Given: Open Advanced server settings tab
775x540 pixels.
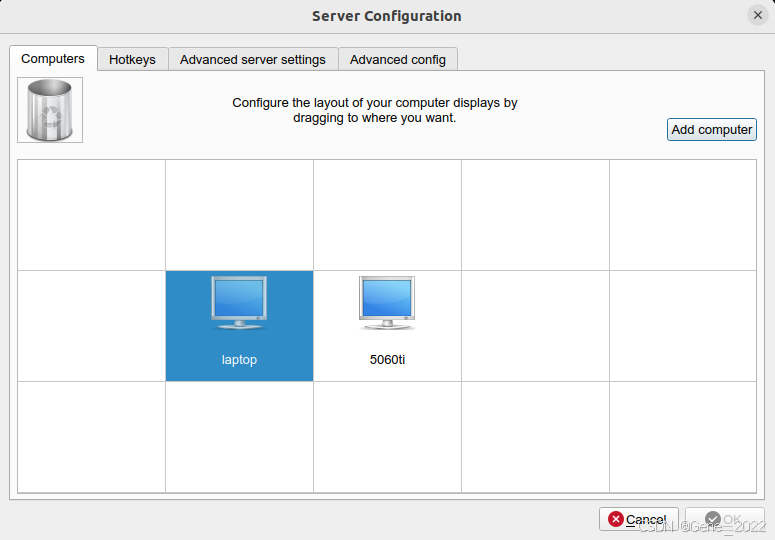Looking at the screenshot, I should pos(253,59).
